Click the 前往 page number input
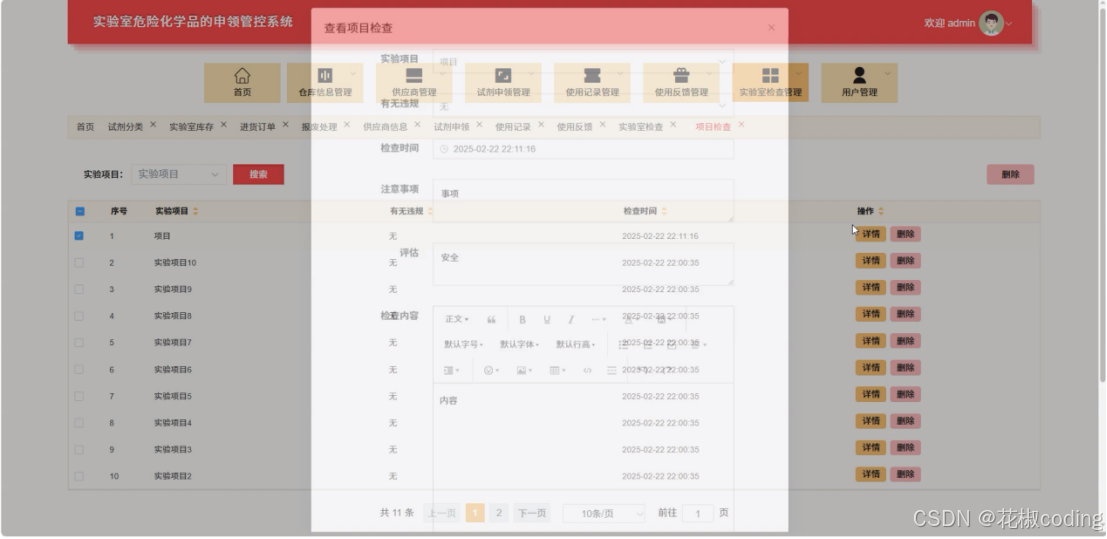Screen dimensions: 1107x539 tap(698, 514)
